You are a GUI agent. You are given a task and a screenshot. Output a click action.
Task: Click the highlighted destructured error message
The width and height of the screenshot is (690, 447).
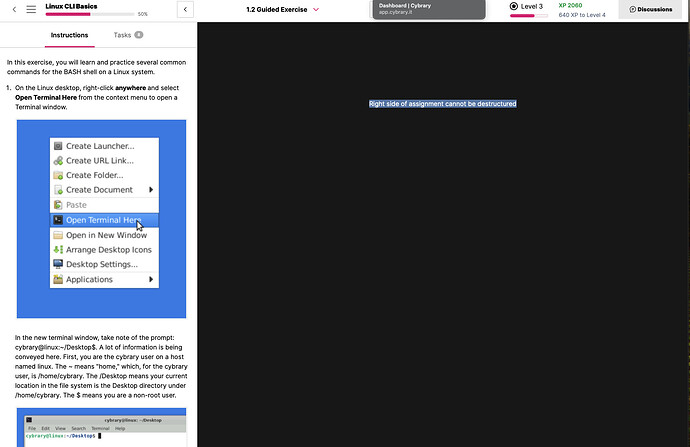[442, 104]
